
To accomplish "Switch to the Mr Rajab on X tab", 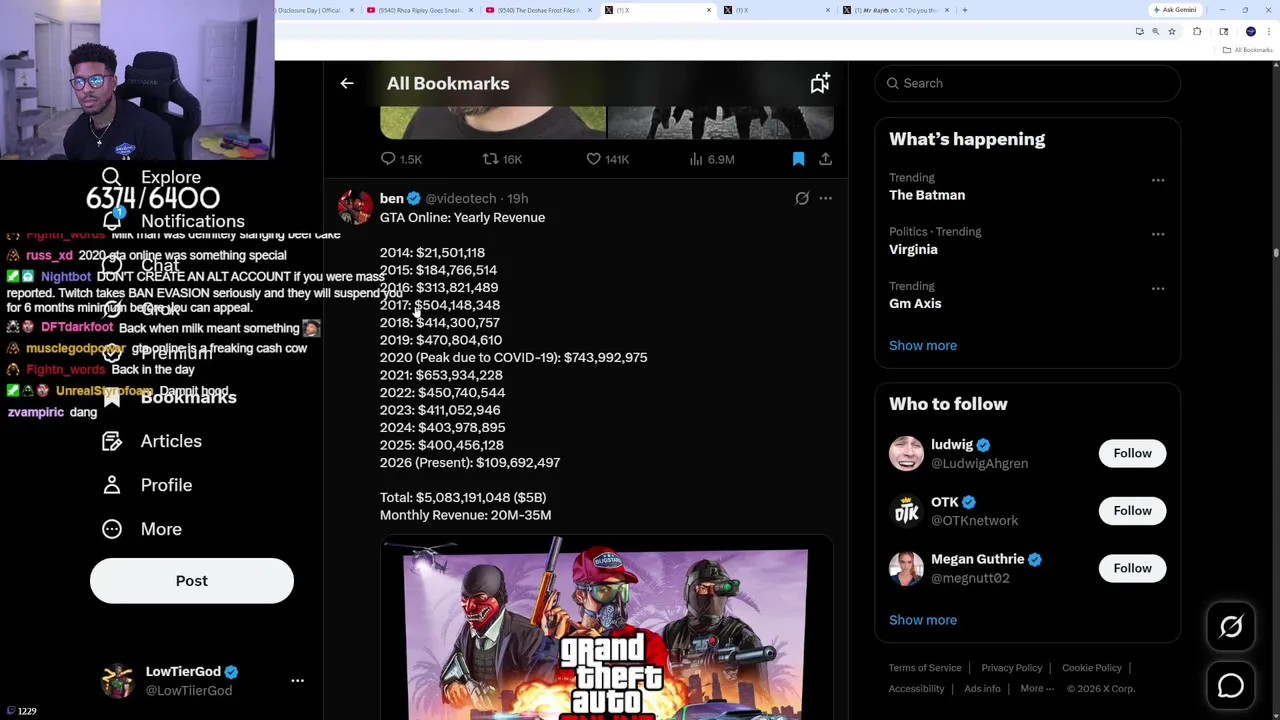I will (x=896, y=10).
